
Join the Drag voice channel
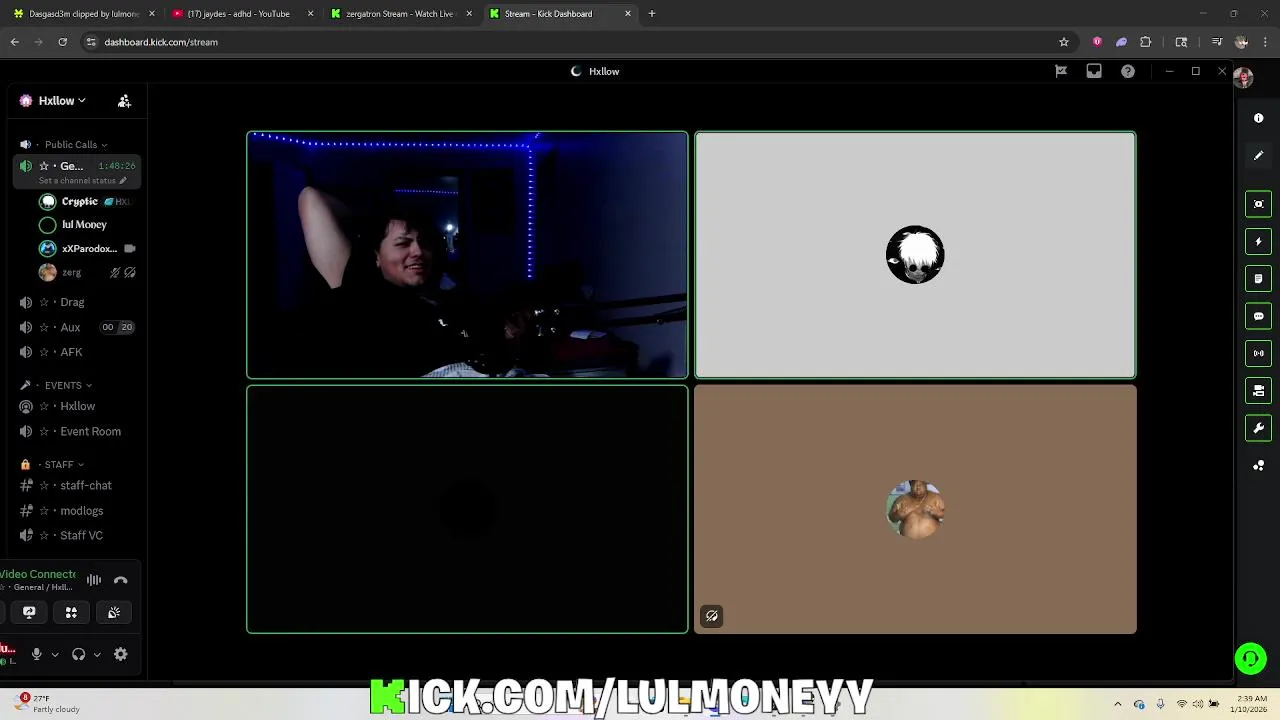pos(72,302)
